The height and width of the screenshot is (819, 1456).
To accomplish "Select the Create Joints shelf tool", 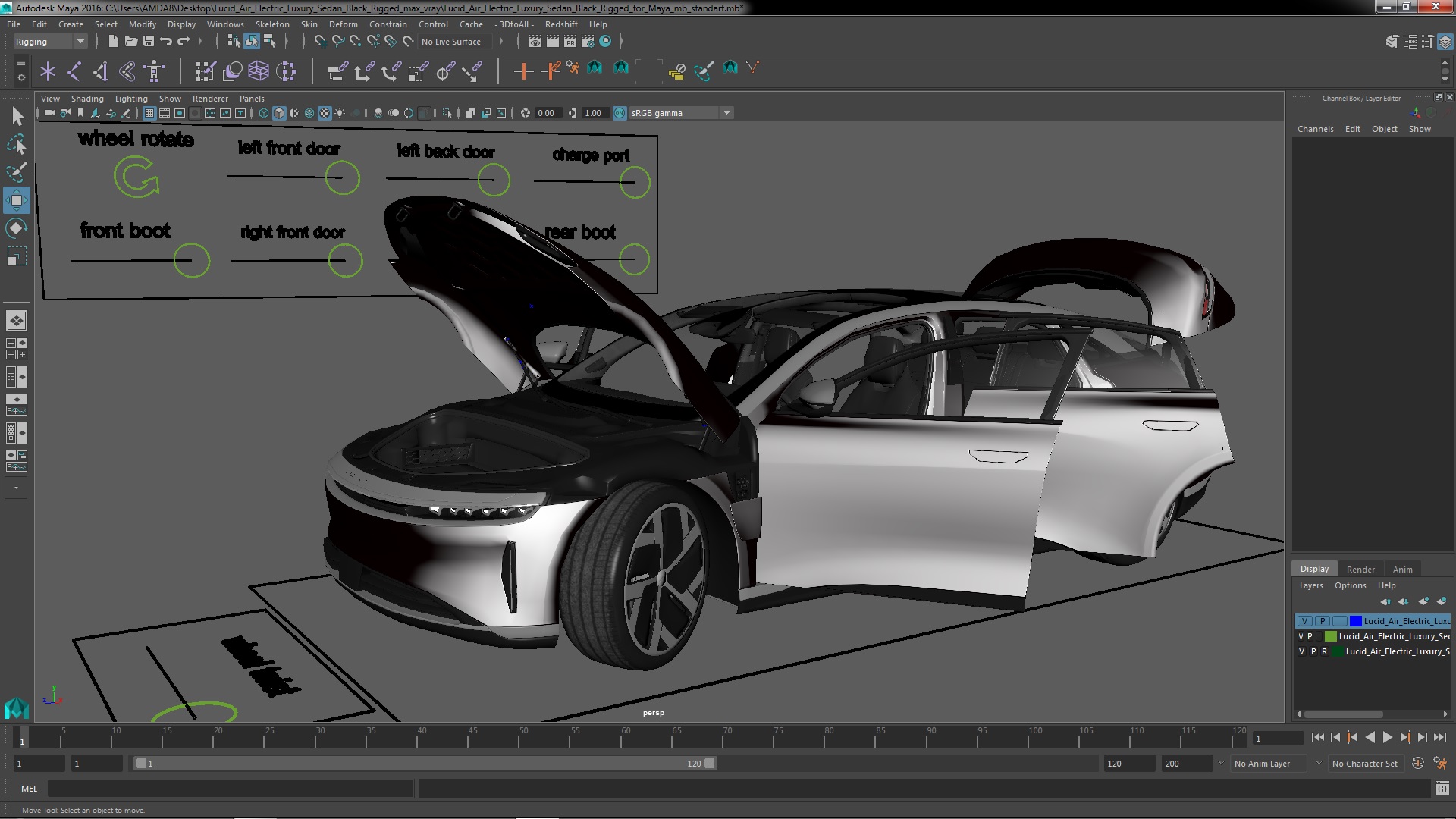I will (74, 71).
